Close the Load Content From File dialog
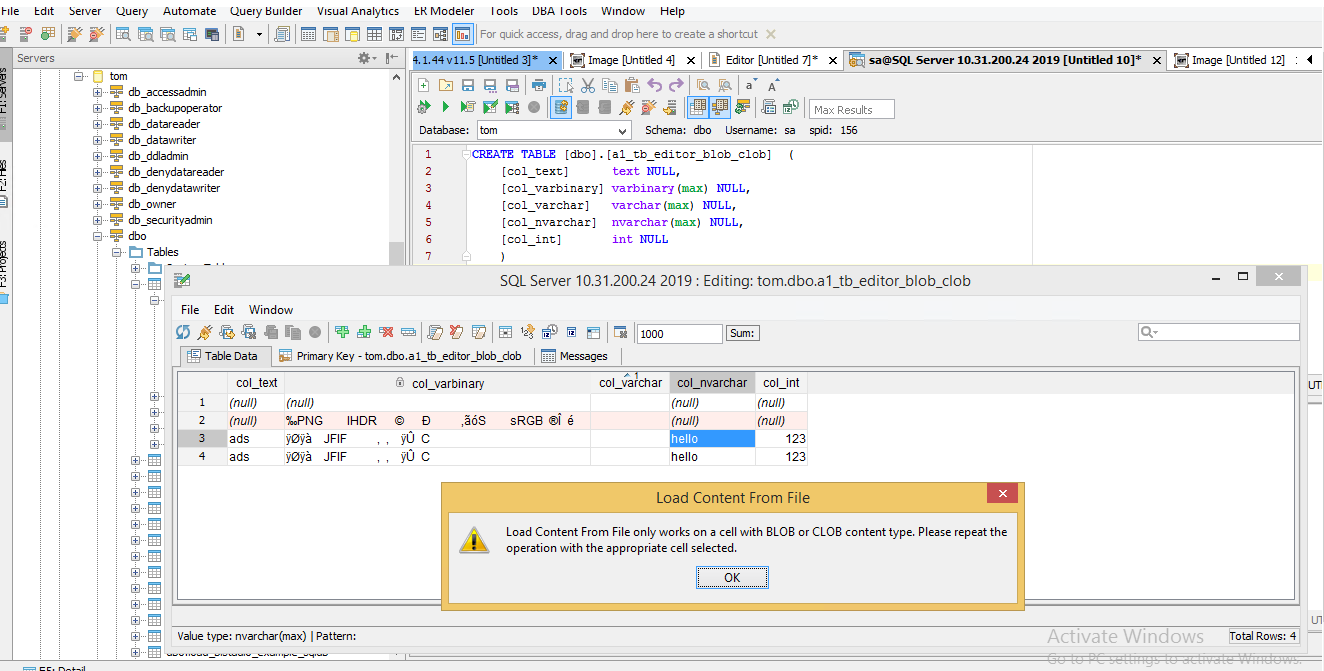1324x671 pixels. [x=1002, y=493]
